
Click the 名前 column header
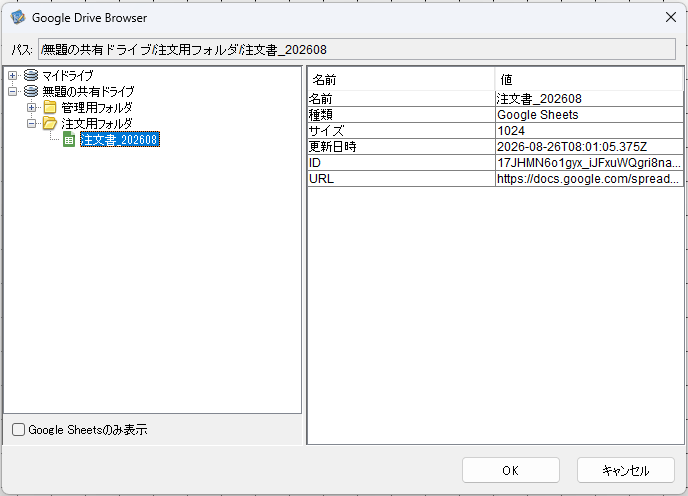coord(401,79)
